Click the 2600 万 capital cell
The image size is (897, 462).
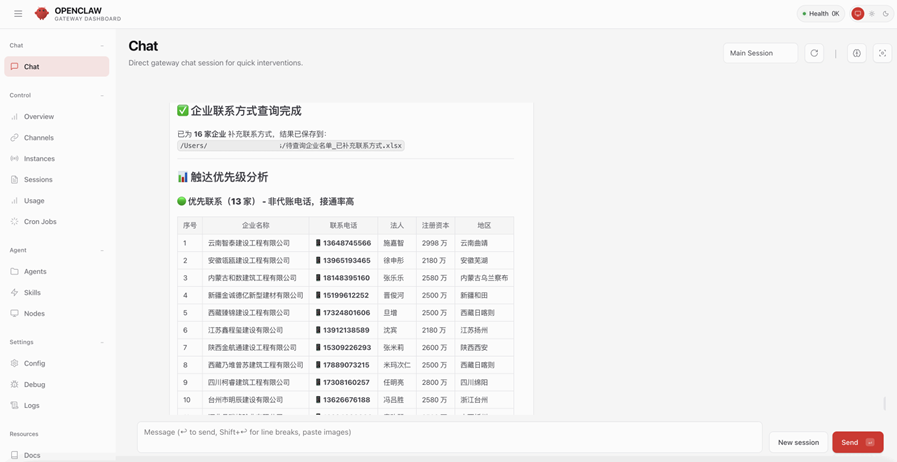pyautogui.click(x=434, y=348)
